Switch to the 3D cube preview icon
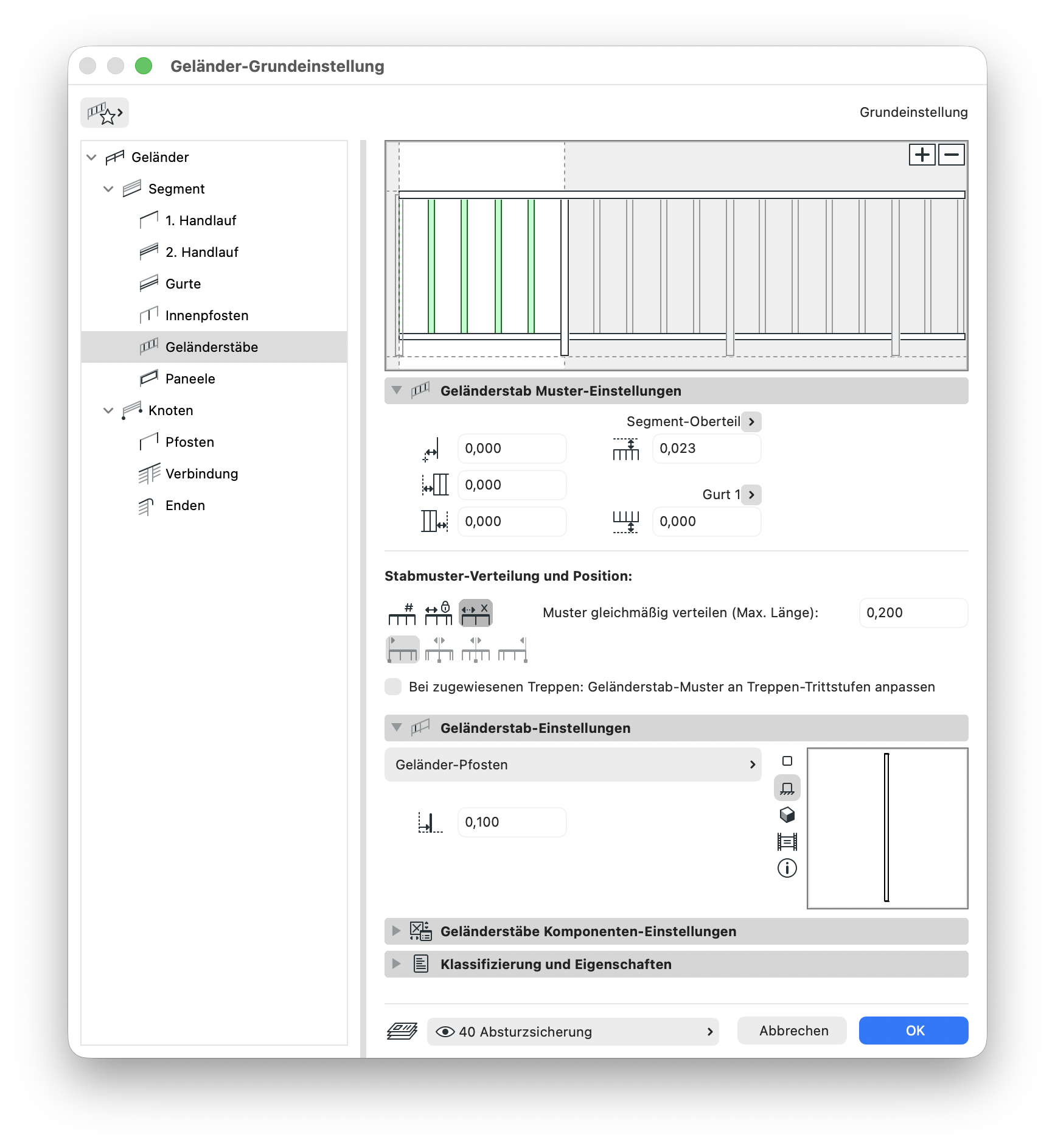Image resolution: width=1055 pixels, height=1148 pixels. click(787, 815)
